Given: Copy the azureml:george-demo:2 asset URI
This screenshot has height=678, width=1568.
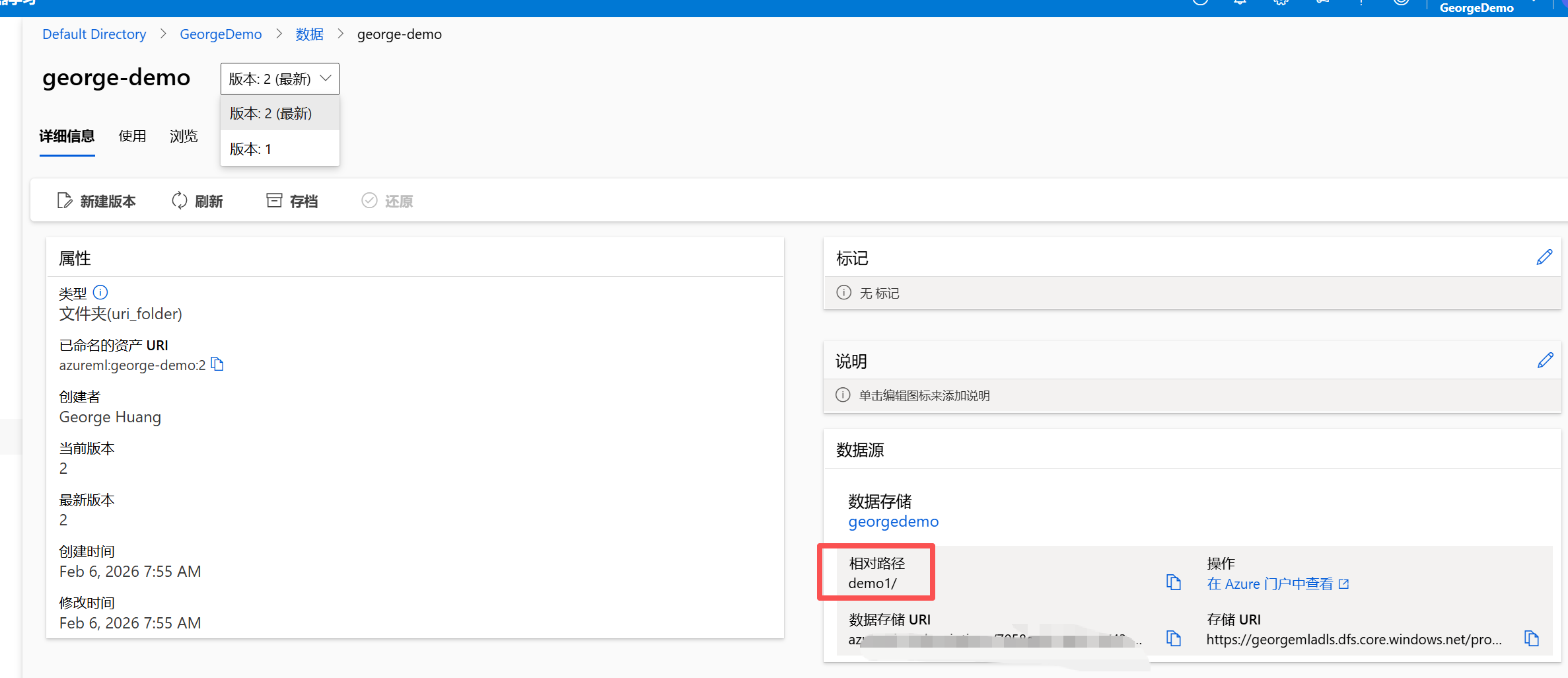Looking at the screenshot, I should [x=217, y=364].
